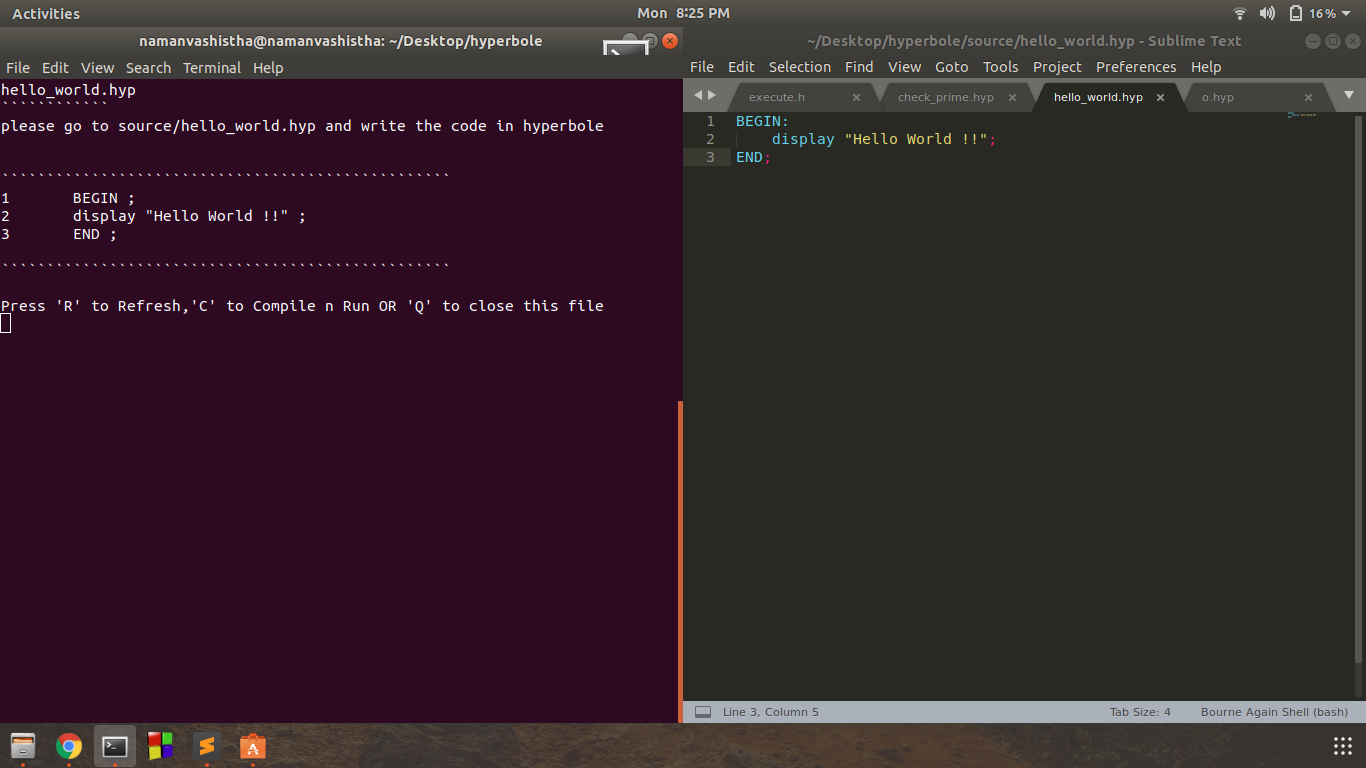Open Ubuntu Software from the dock
This screenshot has height=768, width=1366.
252,746
